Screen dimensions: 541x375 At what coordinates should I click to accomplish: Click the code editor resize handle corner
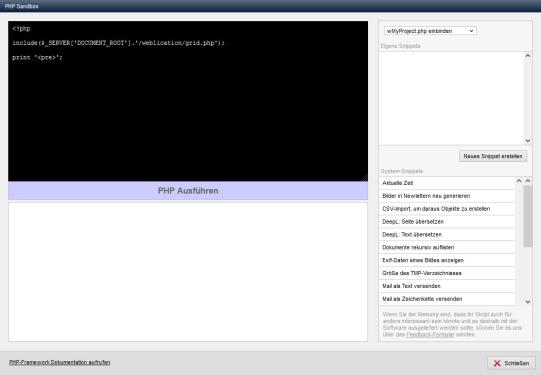click(365, 178)
